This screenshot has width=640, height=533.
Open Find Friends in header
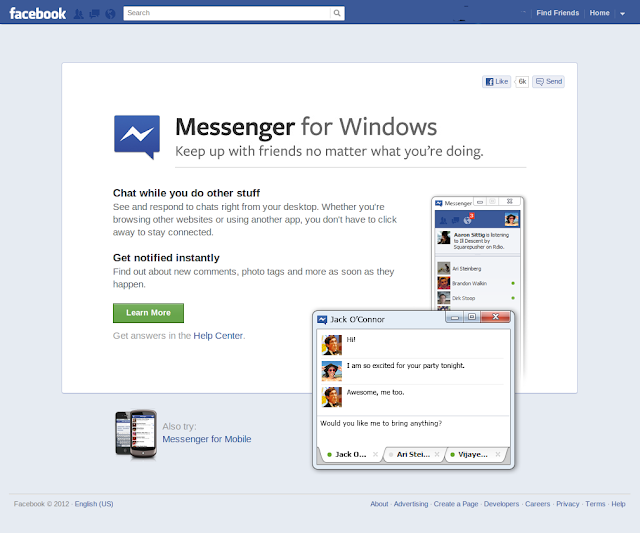tap(558, 13)
